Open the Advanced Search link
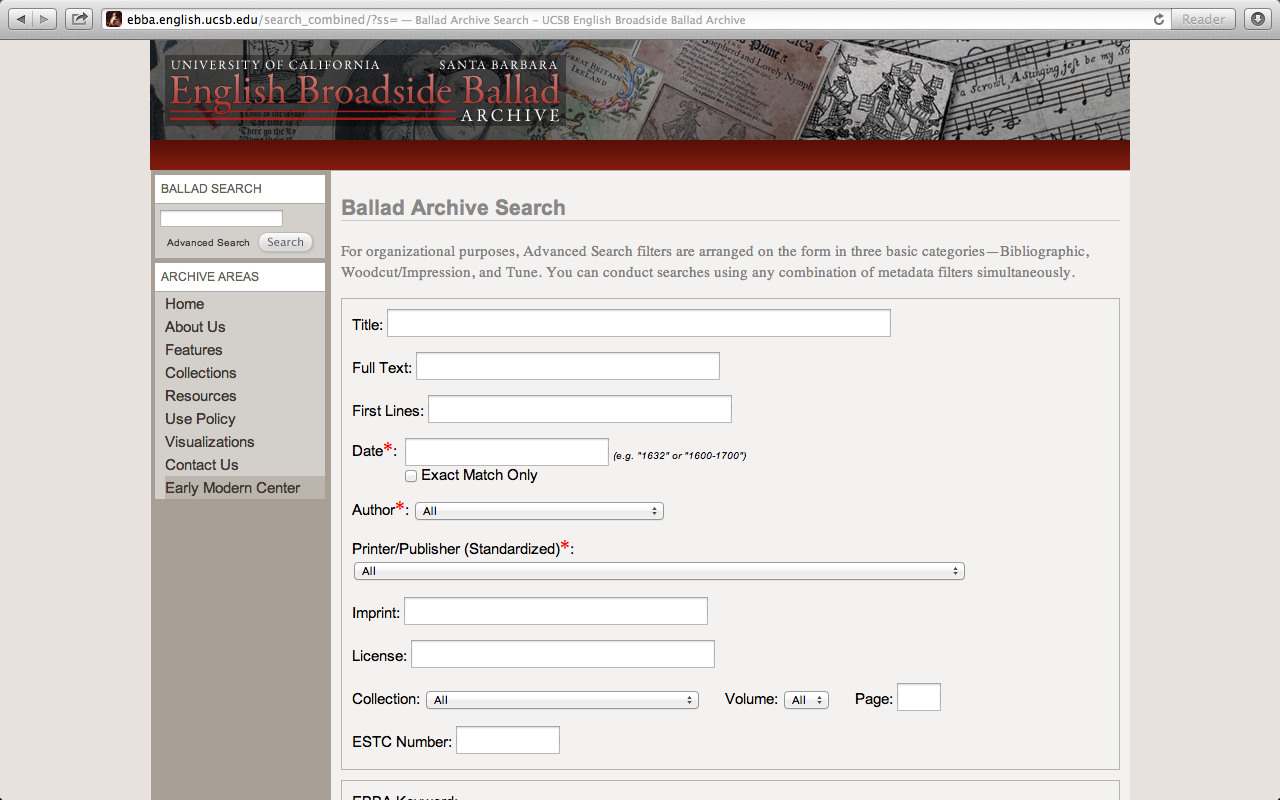The image size is (1280, 800). click(208, 243)
